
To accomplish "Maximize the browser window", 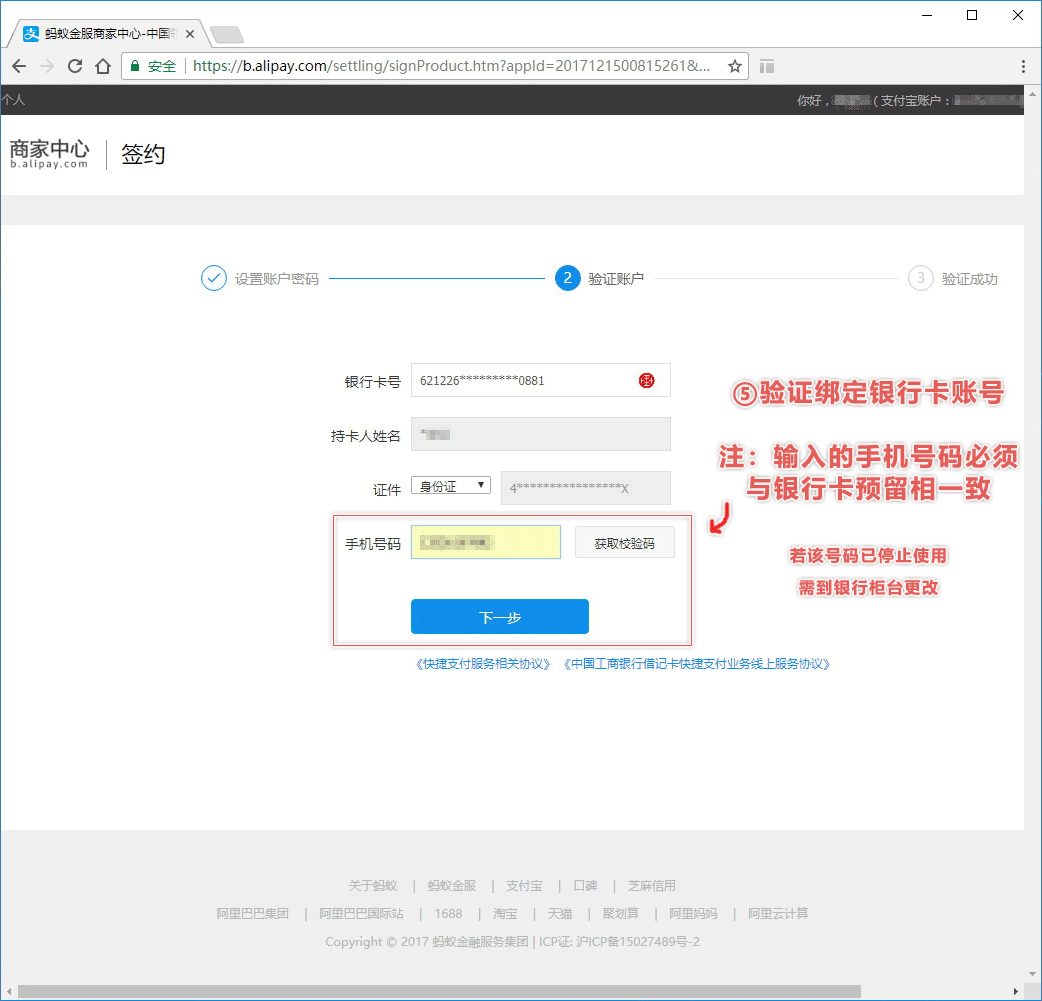I will click(972, 15).
